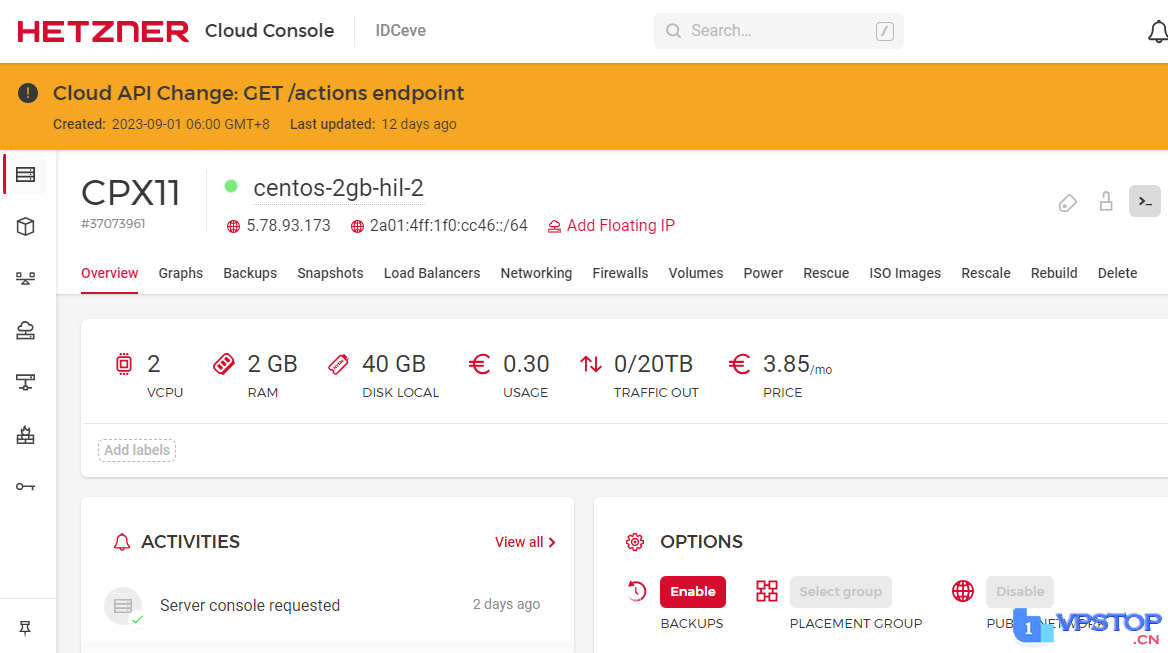The image size is (1168, 653).
Task: Open the Networks sidebar icon
Action: tap(25, 383)
